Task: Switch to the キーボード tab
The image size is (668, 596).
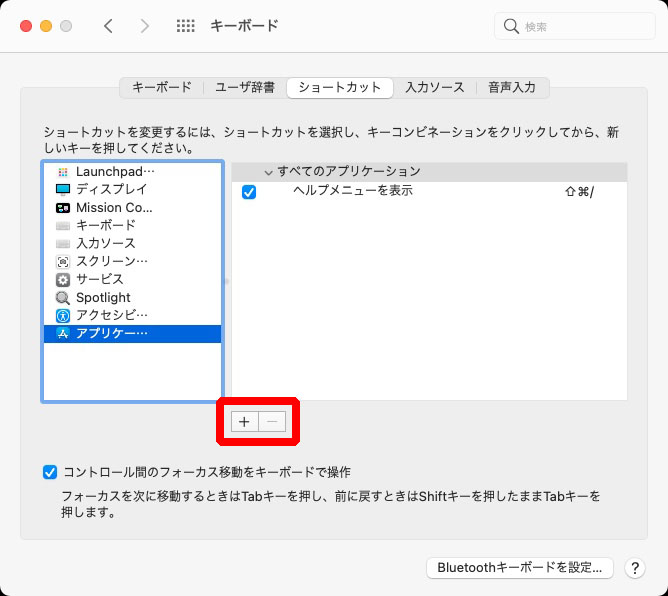Action: 162,87
